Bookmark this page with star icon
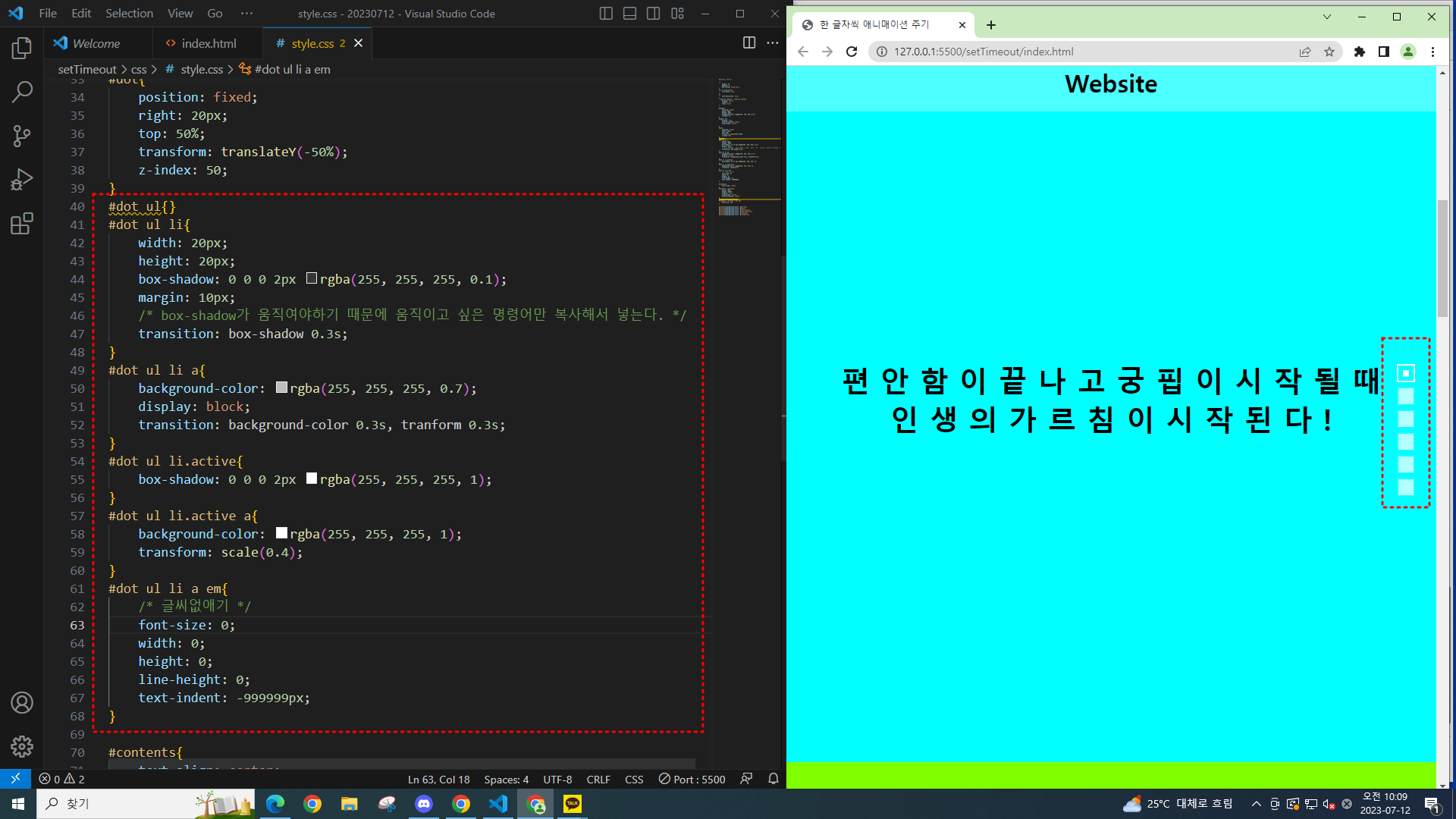This screenshot has width=1456, height=819. coord(1329,52)
